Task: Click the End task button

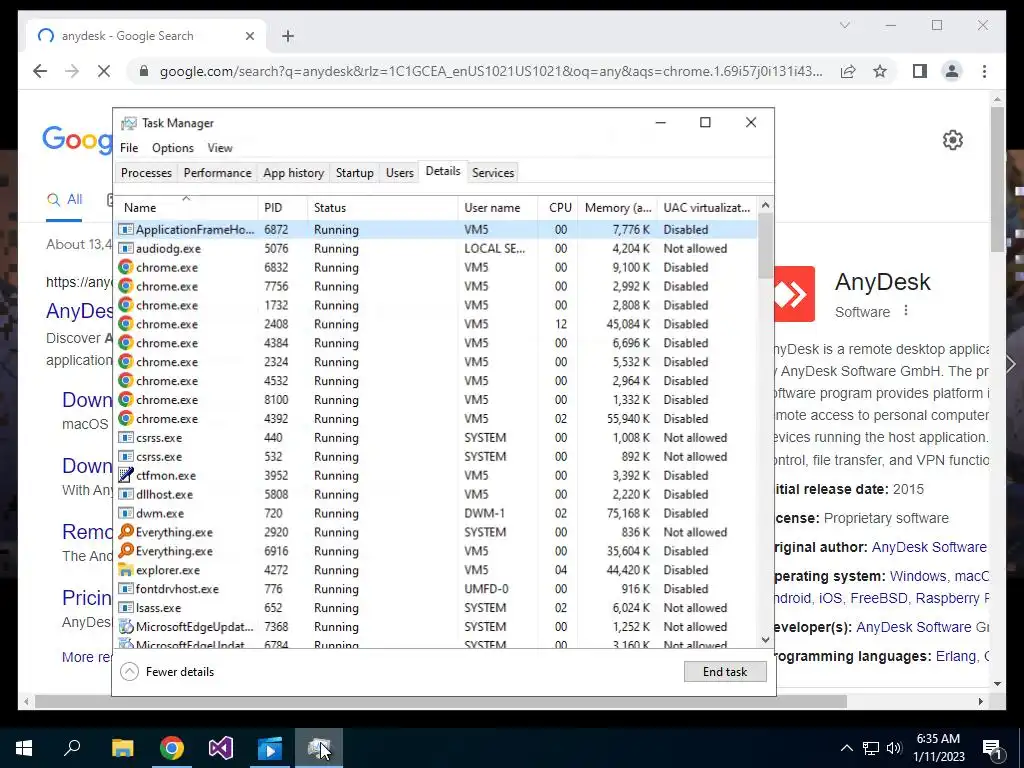Action: pos(725,671)
